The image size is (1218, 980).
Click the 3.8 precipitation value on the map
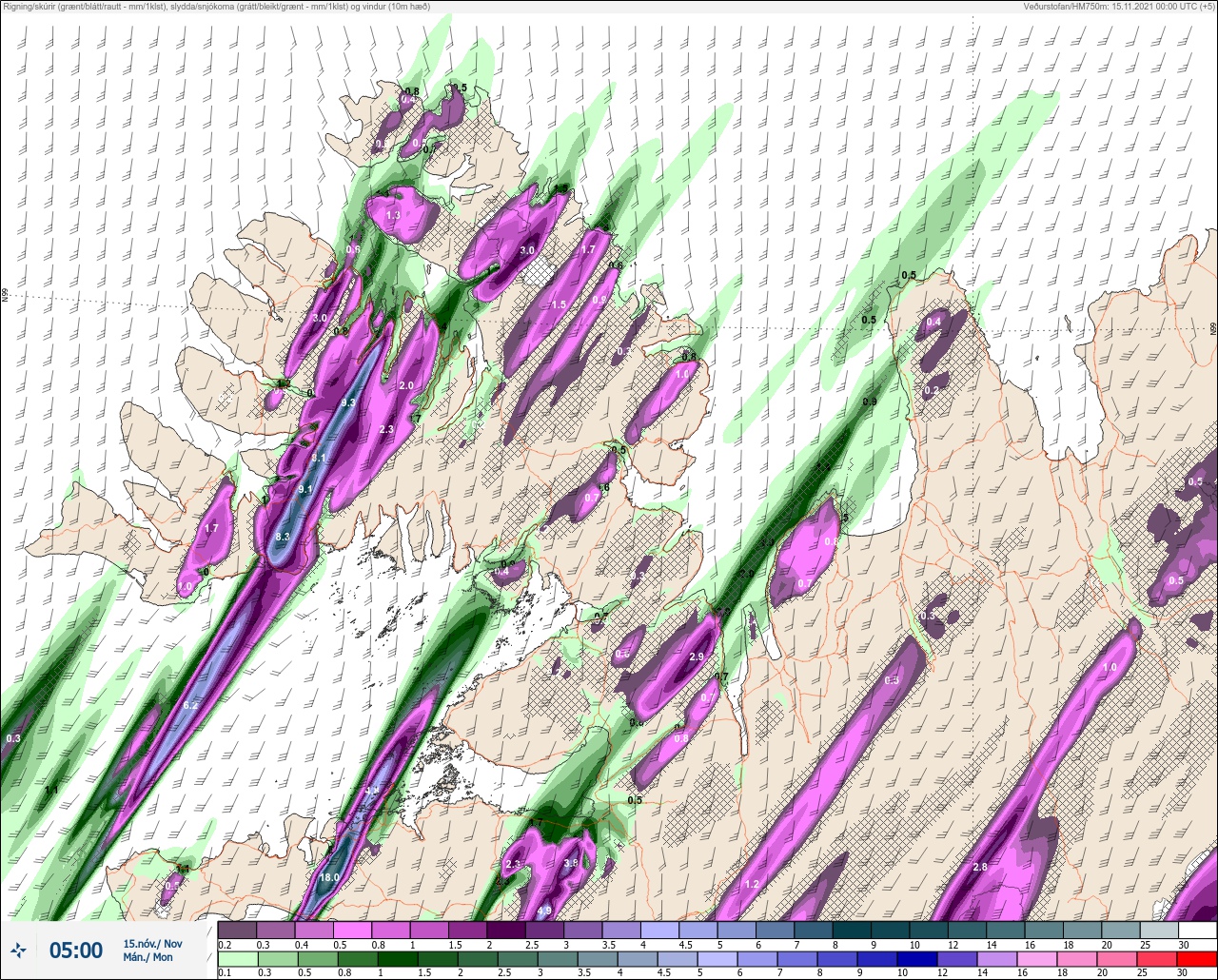point(571,864)
